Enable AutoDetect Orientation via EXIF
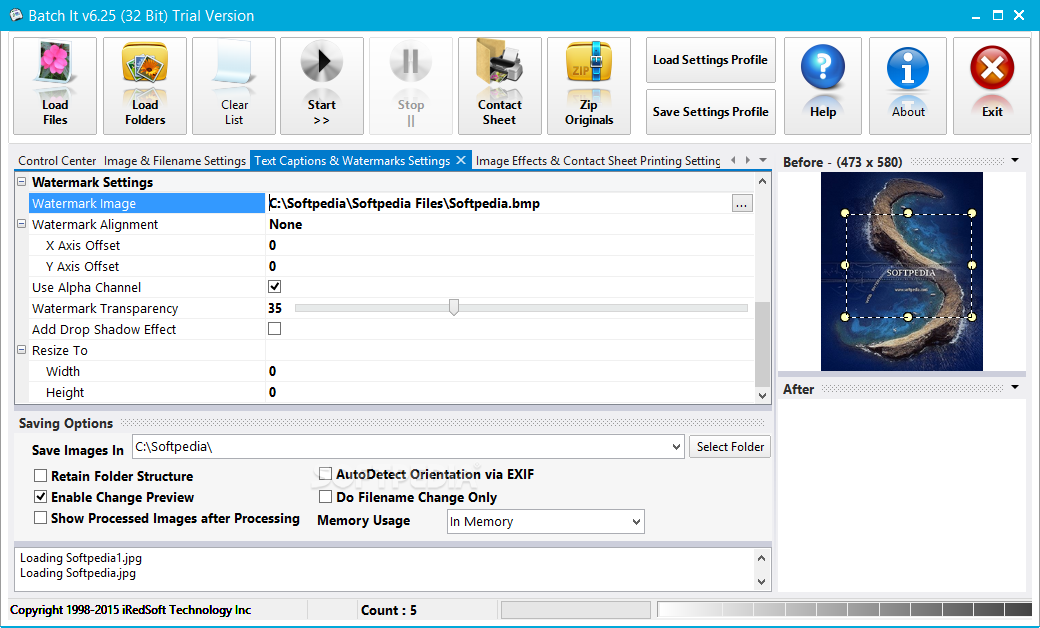1040x628 pixels. click(325, 473)
